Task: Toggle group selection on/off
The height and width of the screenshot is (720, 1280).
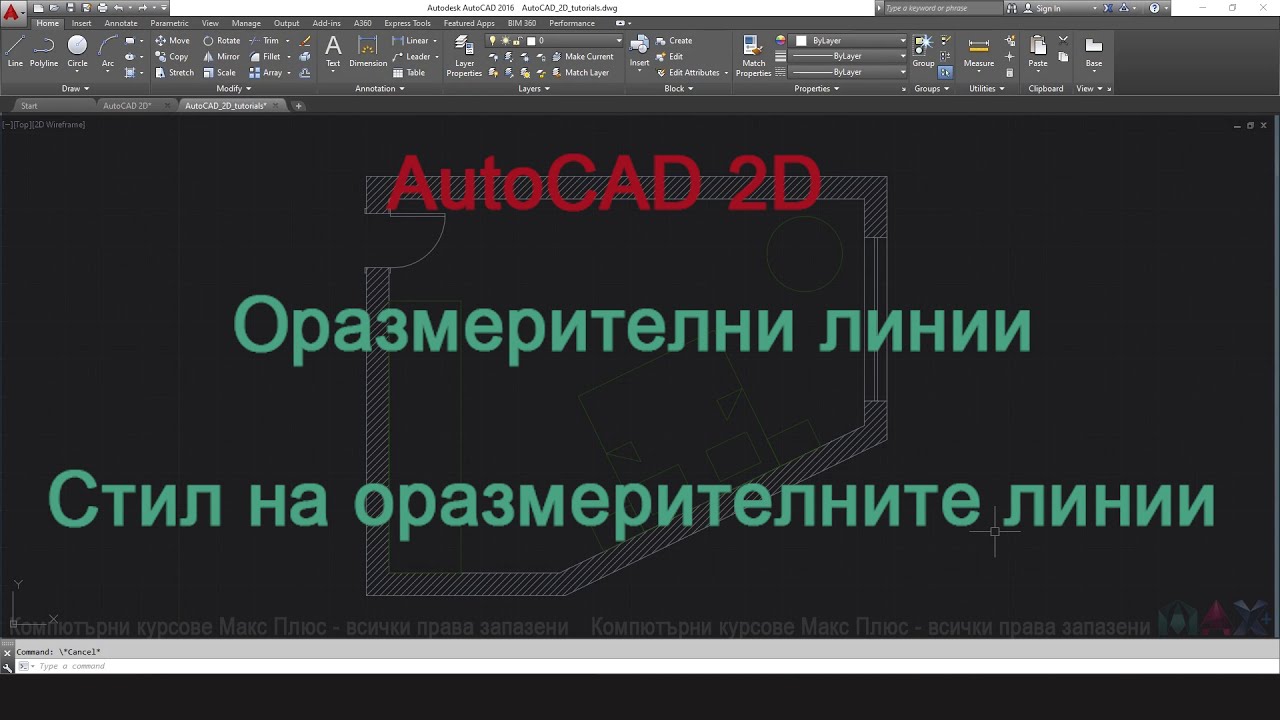Action: click(945, 72)
